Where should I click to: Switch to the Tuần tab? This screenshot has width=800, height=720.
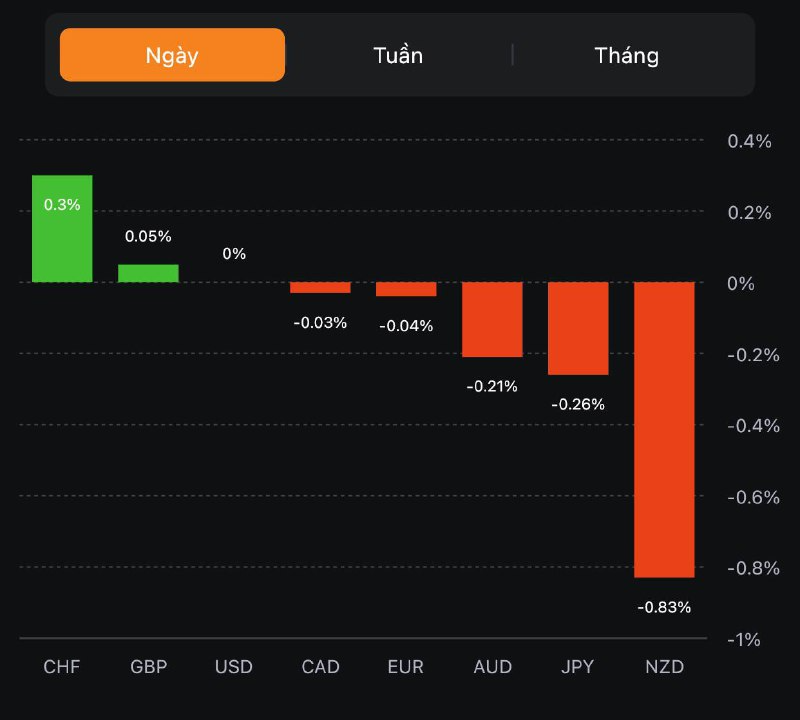398,55
